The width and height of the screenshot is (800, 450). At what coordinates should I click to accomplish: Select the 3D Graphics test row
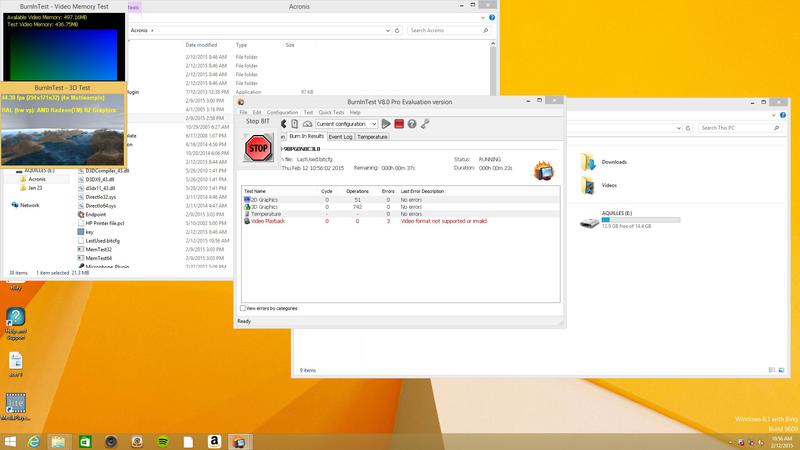[401, 207]
